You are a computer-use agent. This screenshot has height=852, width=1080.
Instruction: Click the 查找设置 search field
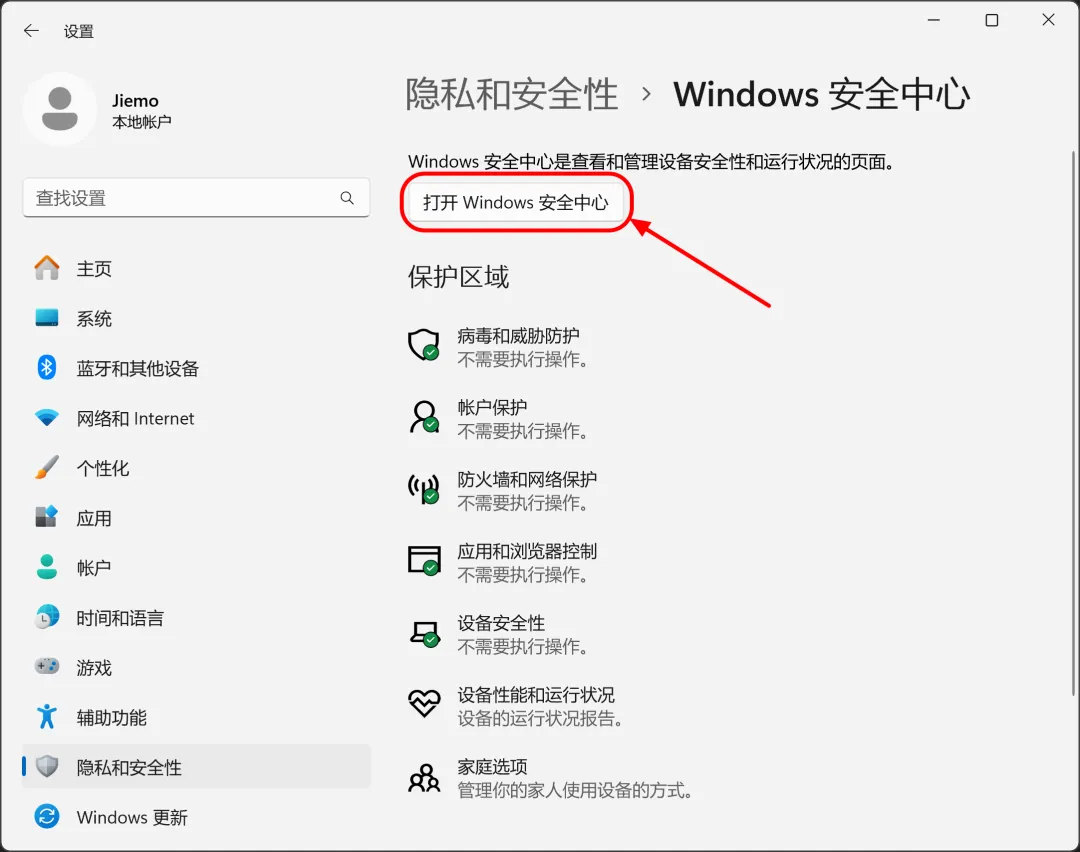click(x=196, y=198)
